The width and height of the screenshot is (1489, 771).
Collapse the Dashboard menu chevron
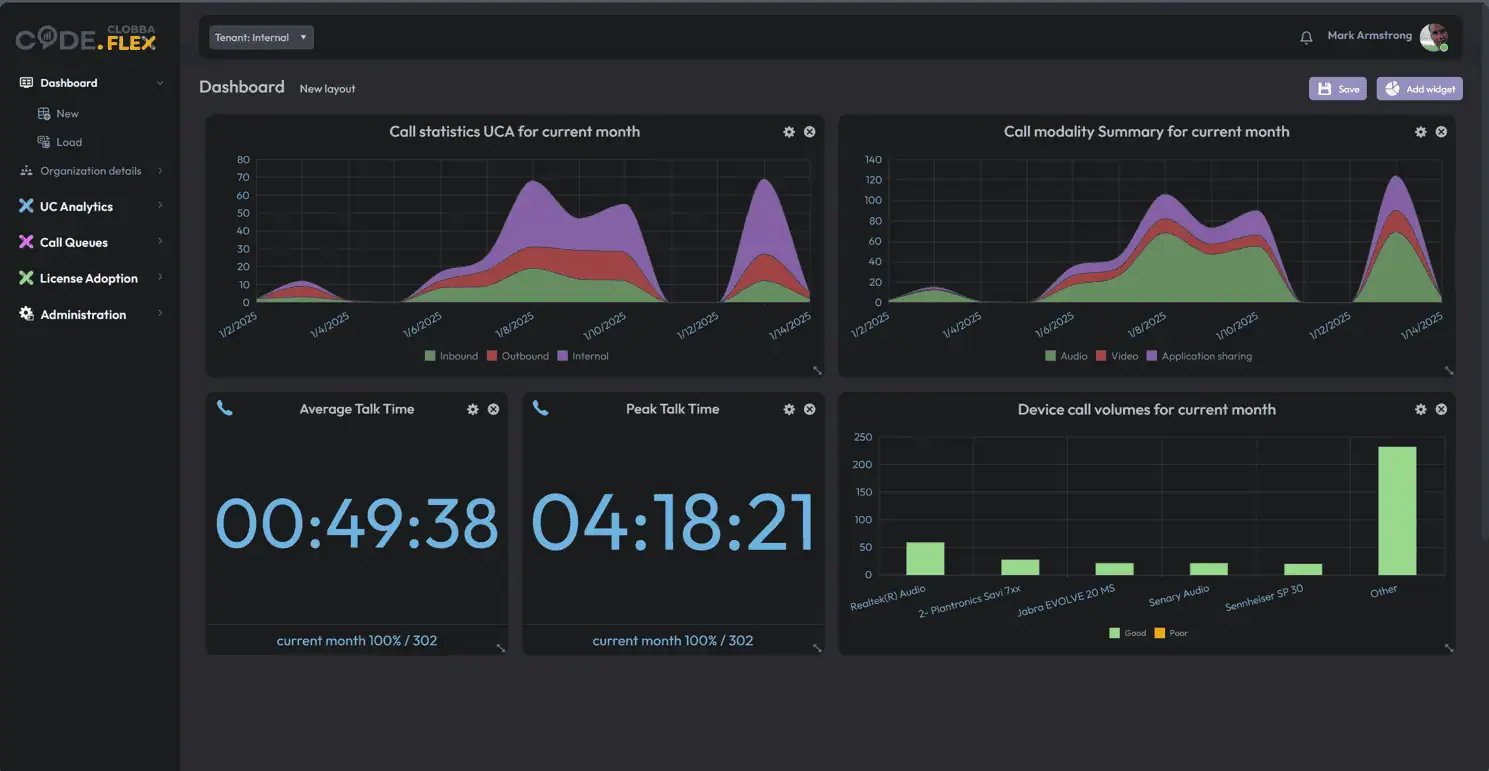pos(160,83)
